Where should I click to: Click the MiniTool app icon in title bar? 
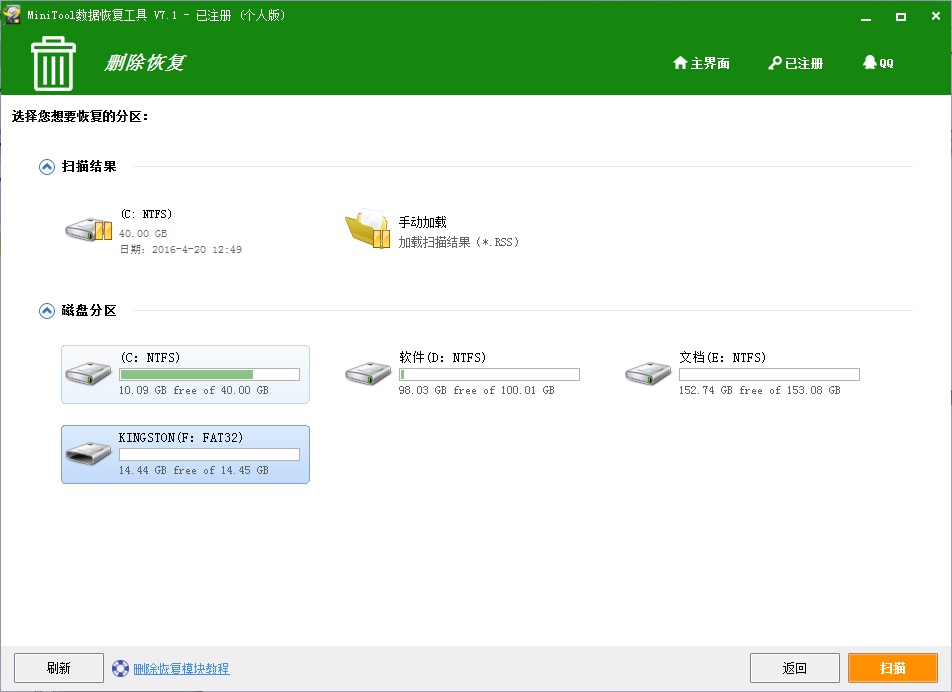click(x=12, y=15)
